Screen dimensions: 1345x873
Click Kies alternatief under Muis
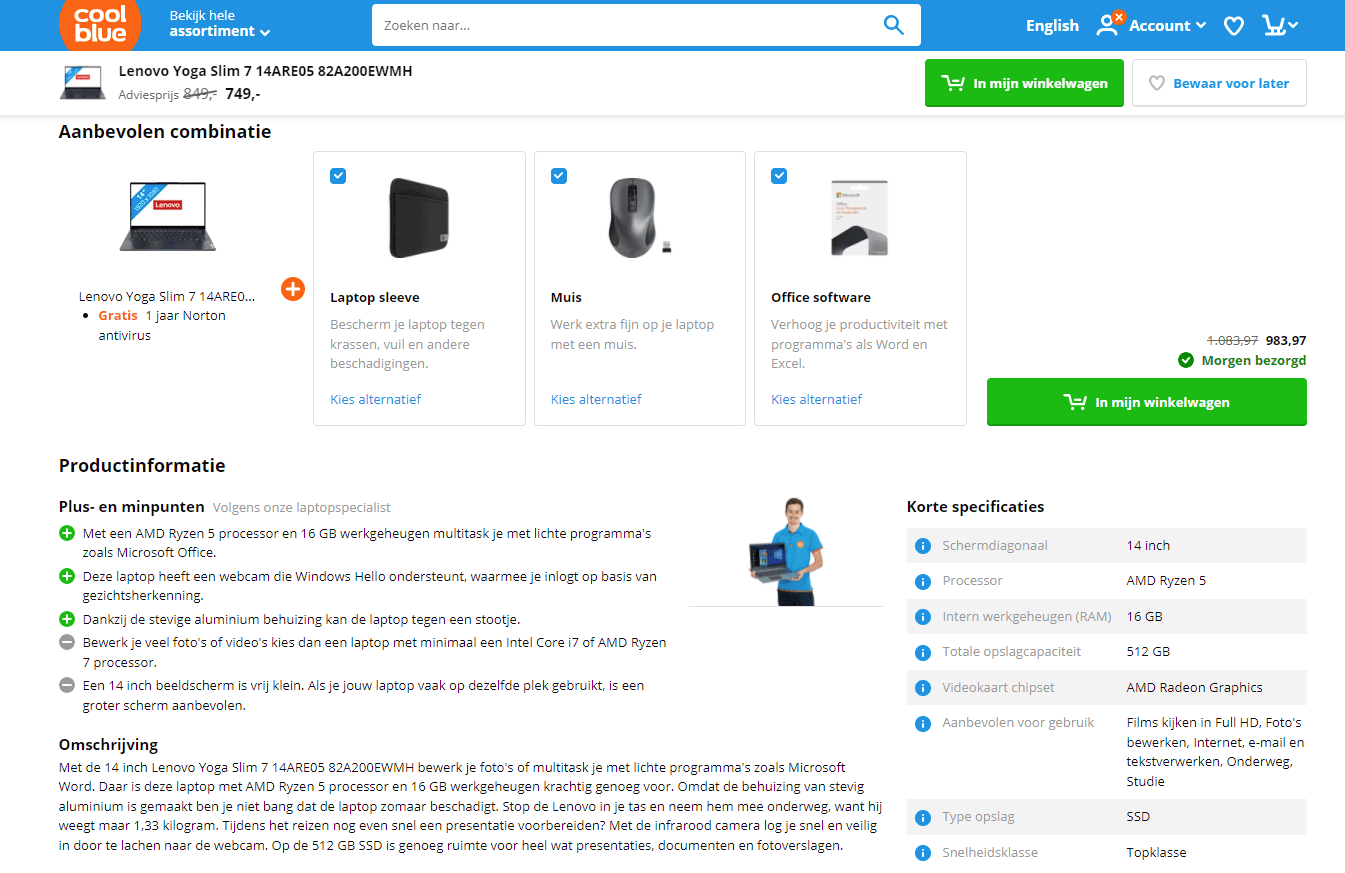(x=596, y=399)
